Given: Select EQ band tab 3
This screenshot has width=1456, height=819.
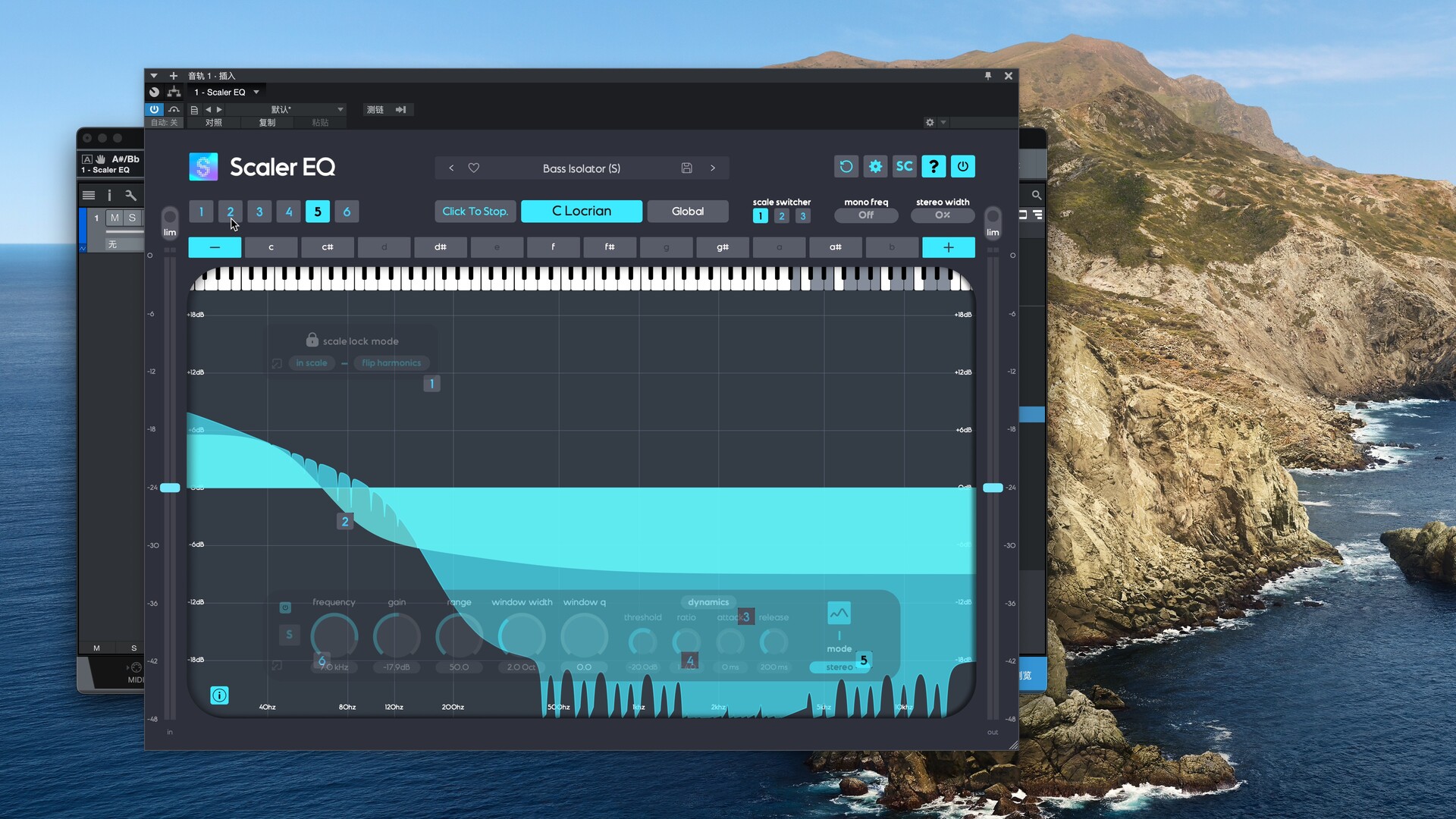Looking at the screenshot, I should click(259, 212).
